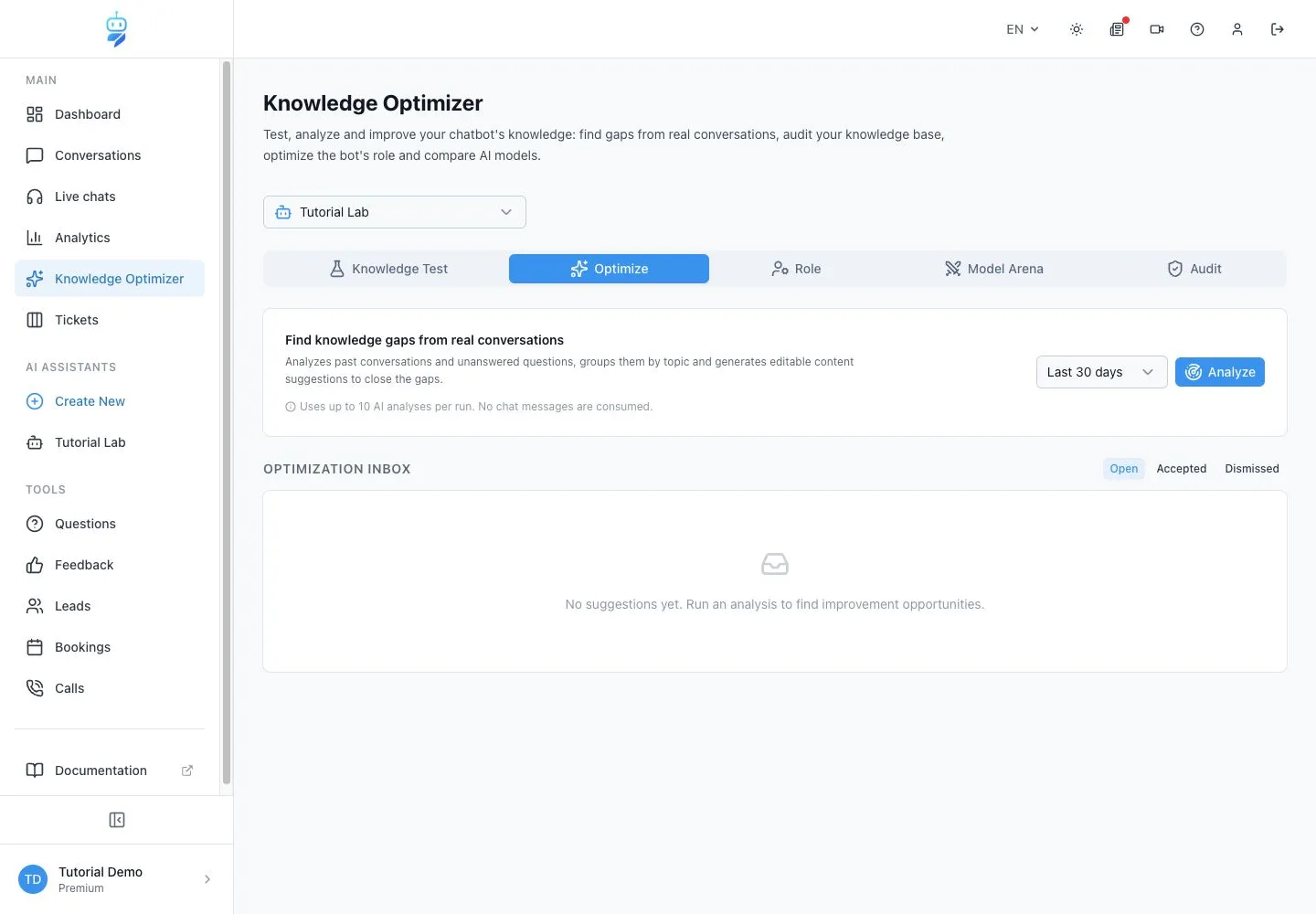Click the Knowledge Optimizer page heading
Image resolution: width=1316 pixels, height=914 pixels.
tap(373, 103)
